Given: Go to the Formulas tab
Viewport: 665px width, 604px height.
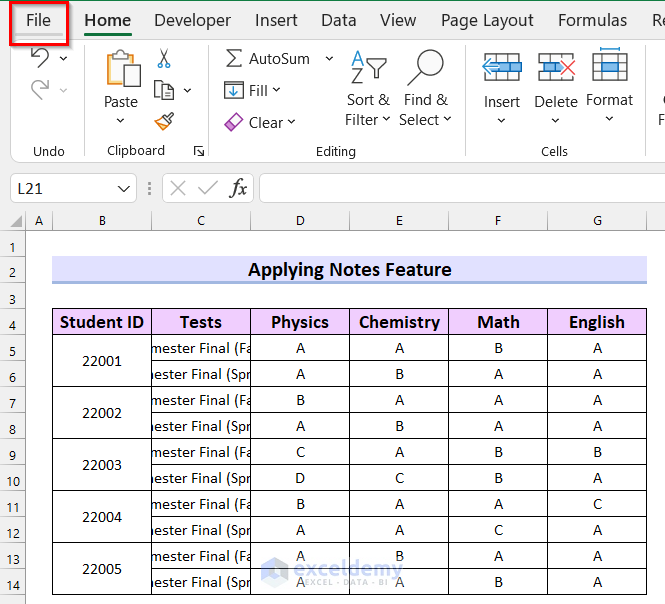Looking at the screenshot, I should 592,20.
